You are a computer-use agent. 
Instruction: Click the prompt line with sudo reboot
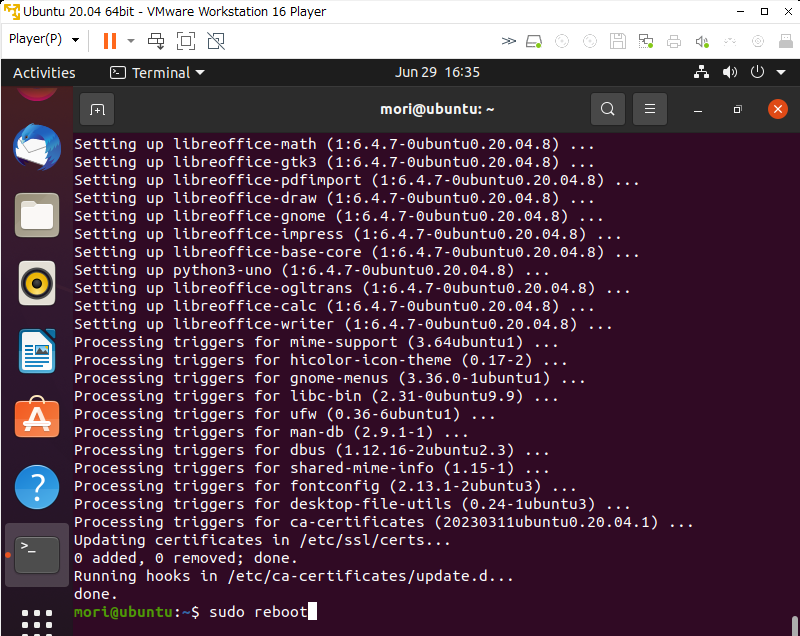(195, 612)
